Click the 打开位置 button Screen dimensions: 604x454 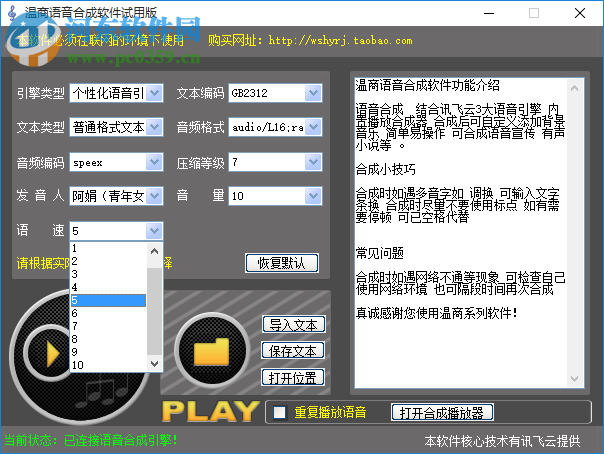[293, 377]
